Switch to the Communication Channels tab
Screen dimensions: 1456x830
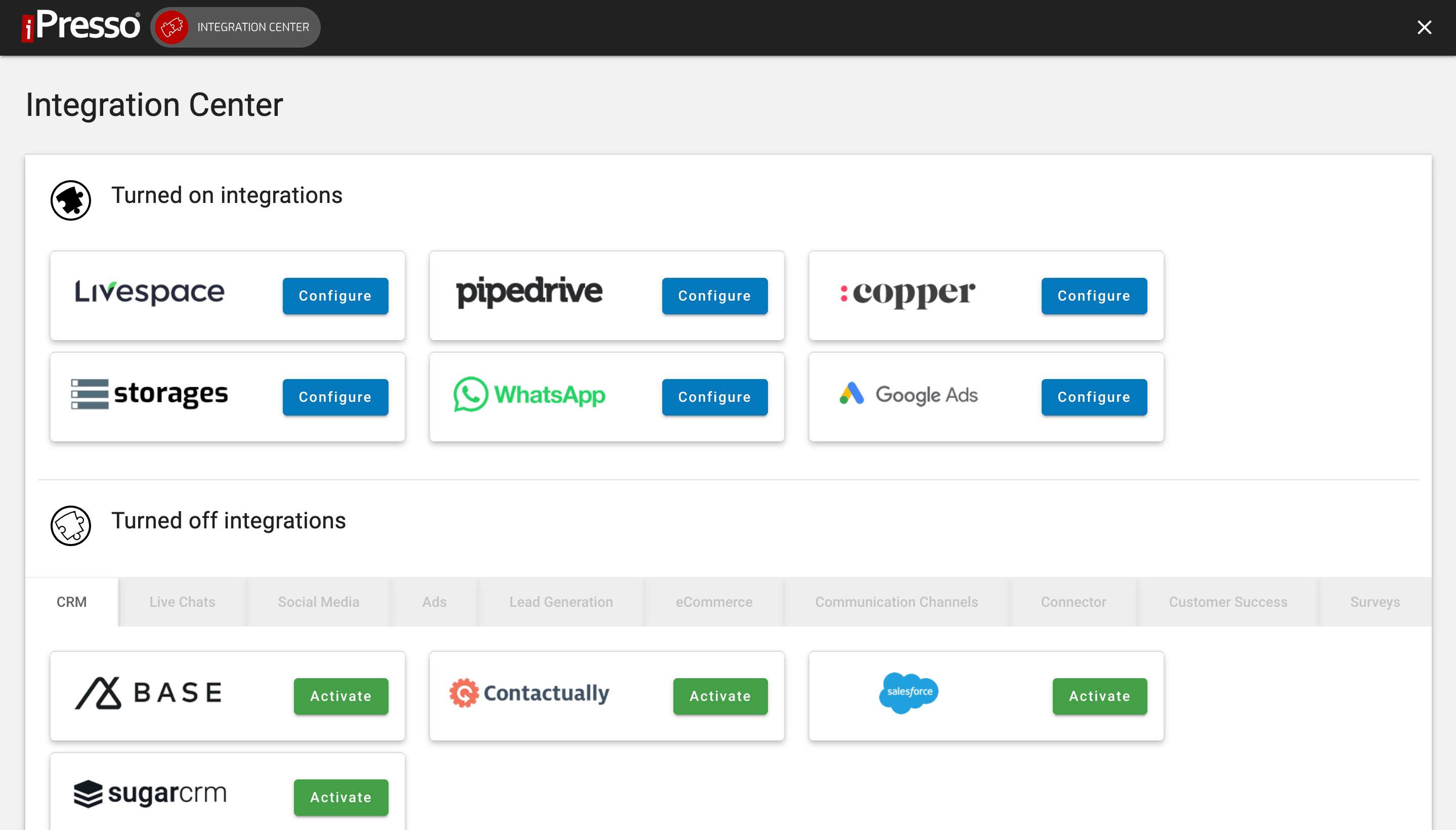[x=896, y=601]
